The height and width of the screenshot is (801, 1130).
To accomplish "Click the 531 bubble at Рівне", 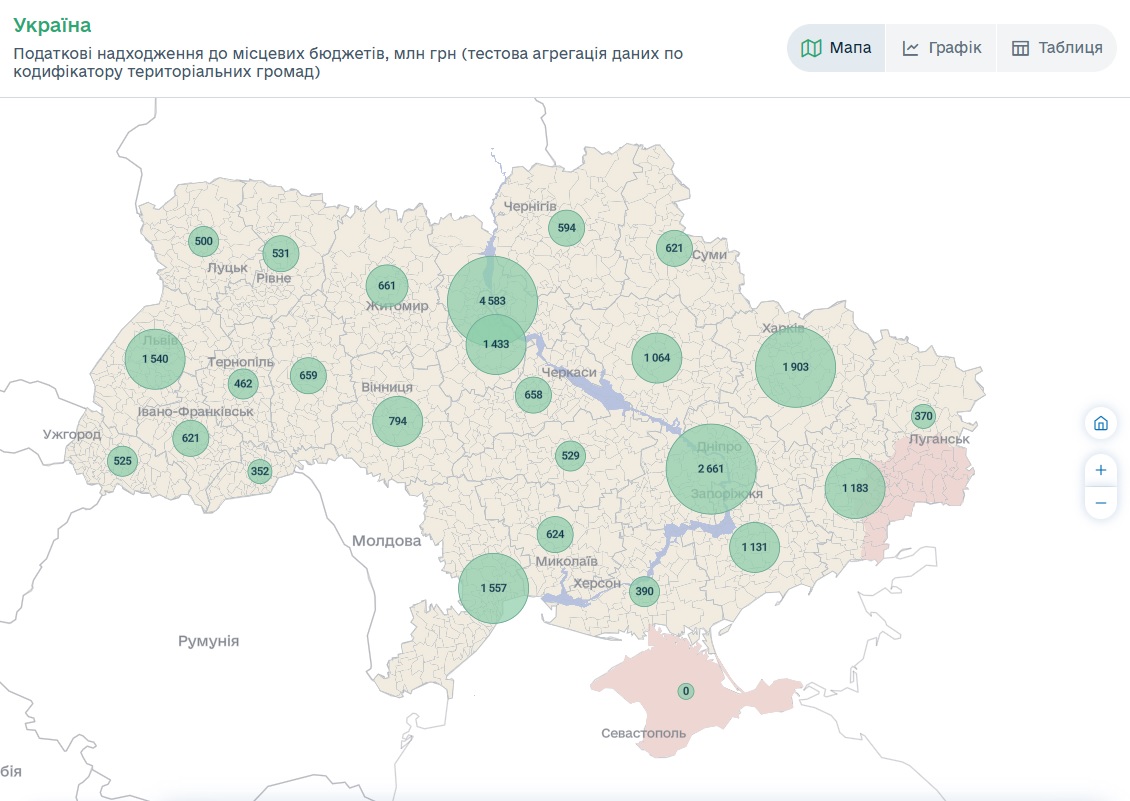I will [x=280, y=253].
